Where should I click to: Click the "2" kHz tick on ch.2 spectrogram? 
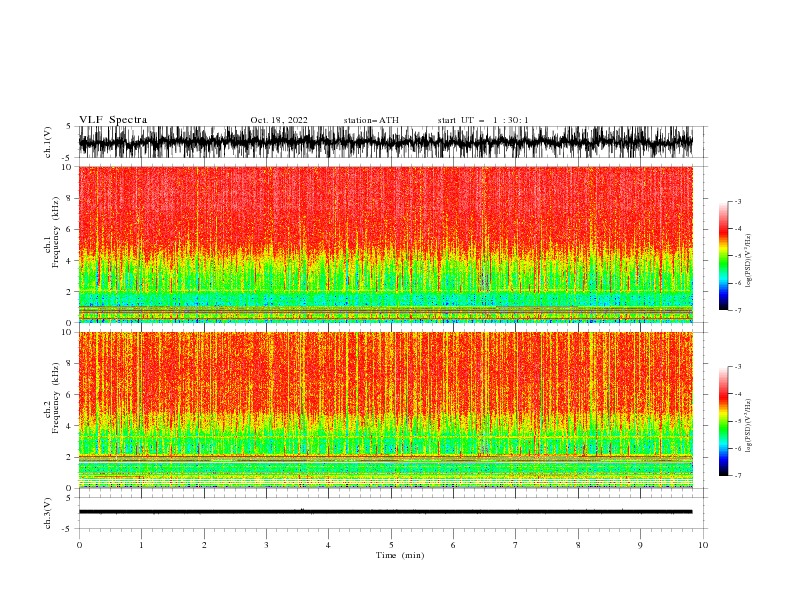tap(70, 457)
